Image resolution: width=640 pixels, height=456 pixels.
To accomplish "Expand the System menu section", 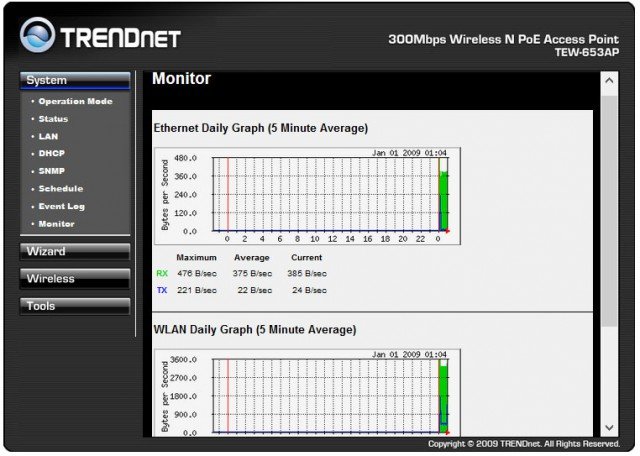I will click(74, 80).
